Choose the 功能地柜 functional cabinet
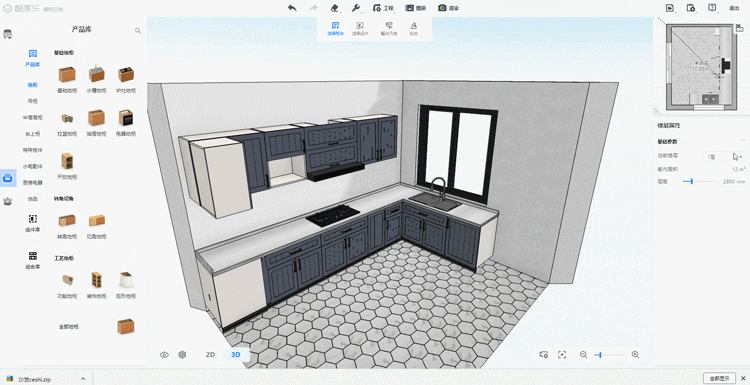 (x=67, y=285)
